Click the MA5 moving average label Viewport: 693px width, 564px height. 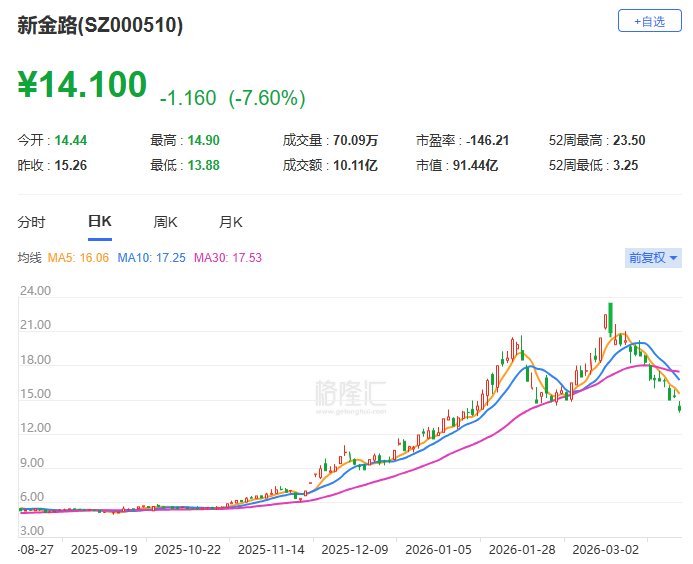pos(80,258)
